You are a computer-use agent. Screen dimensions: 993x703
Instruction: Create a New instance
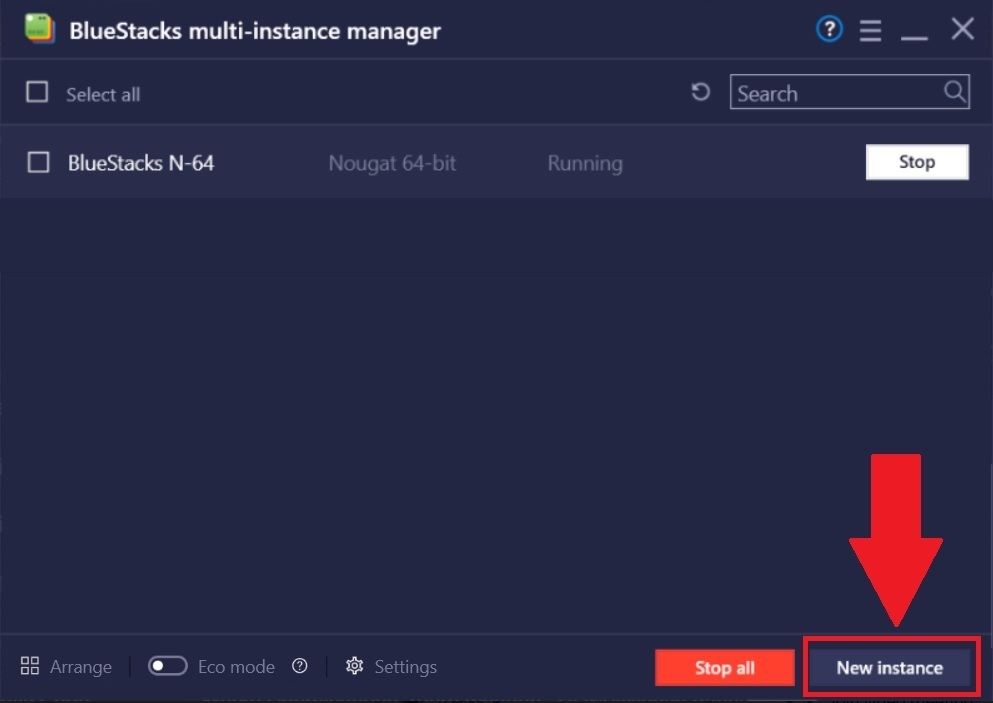(x=889, y=668)
